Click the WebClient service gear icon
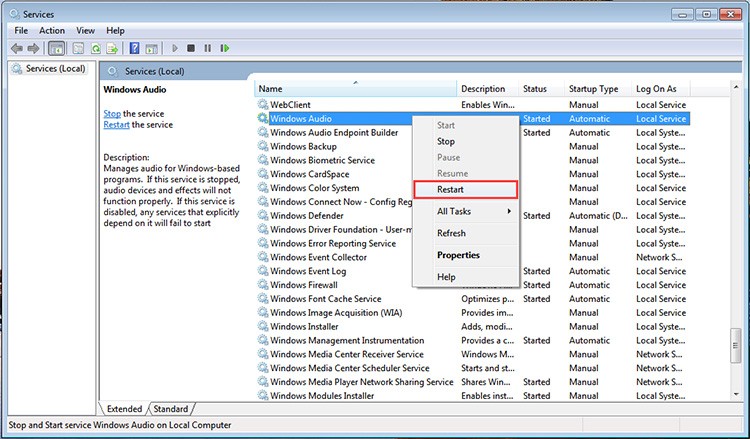 coord(263,104)
